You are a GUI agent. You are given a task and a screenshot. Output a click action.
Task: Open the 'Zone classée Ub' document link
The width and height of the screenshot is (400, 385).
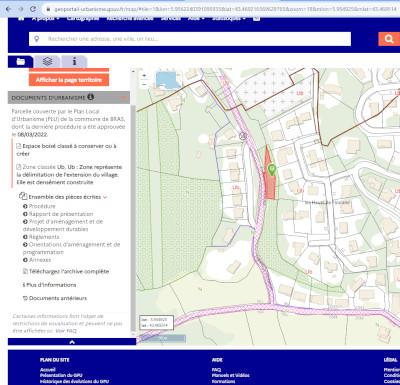pos(69,175)
